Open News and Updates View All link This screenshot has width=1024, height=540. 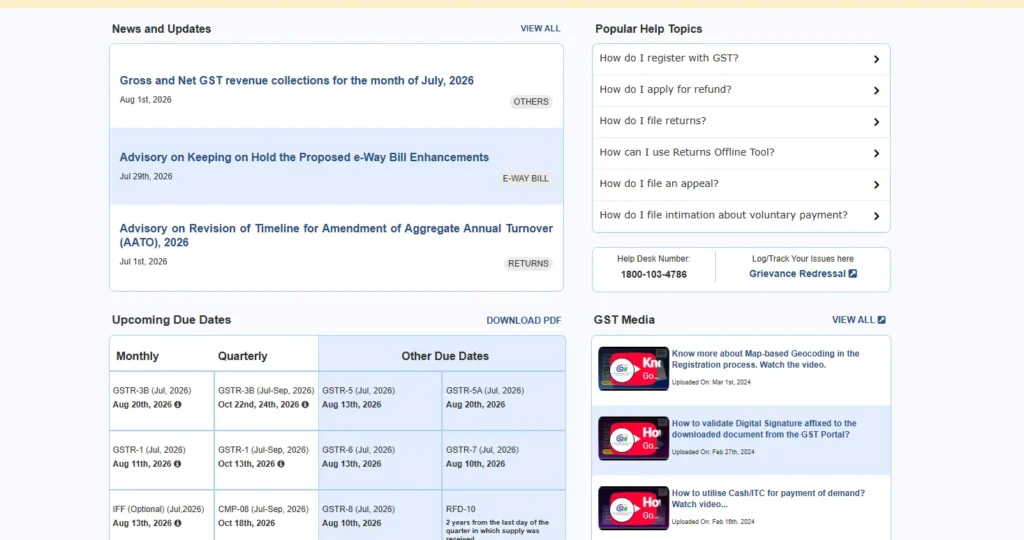(540, 29)
